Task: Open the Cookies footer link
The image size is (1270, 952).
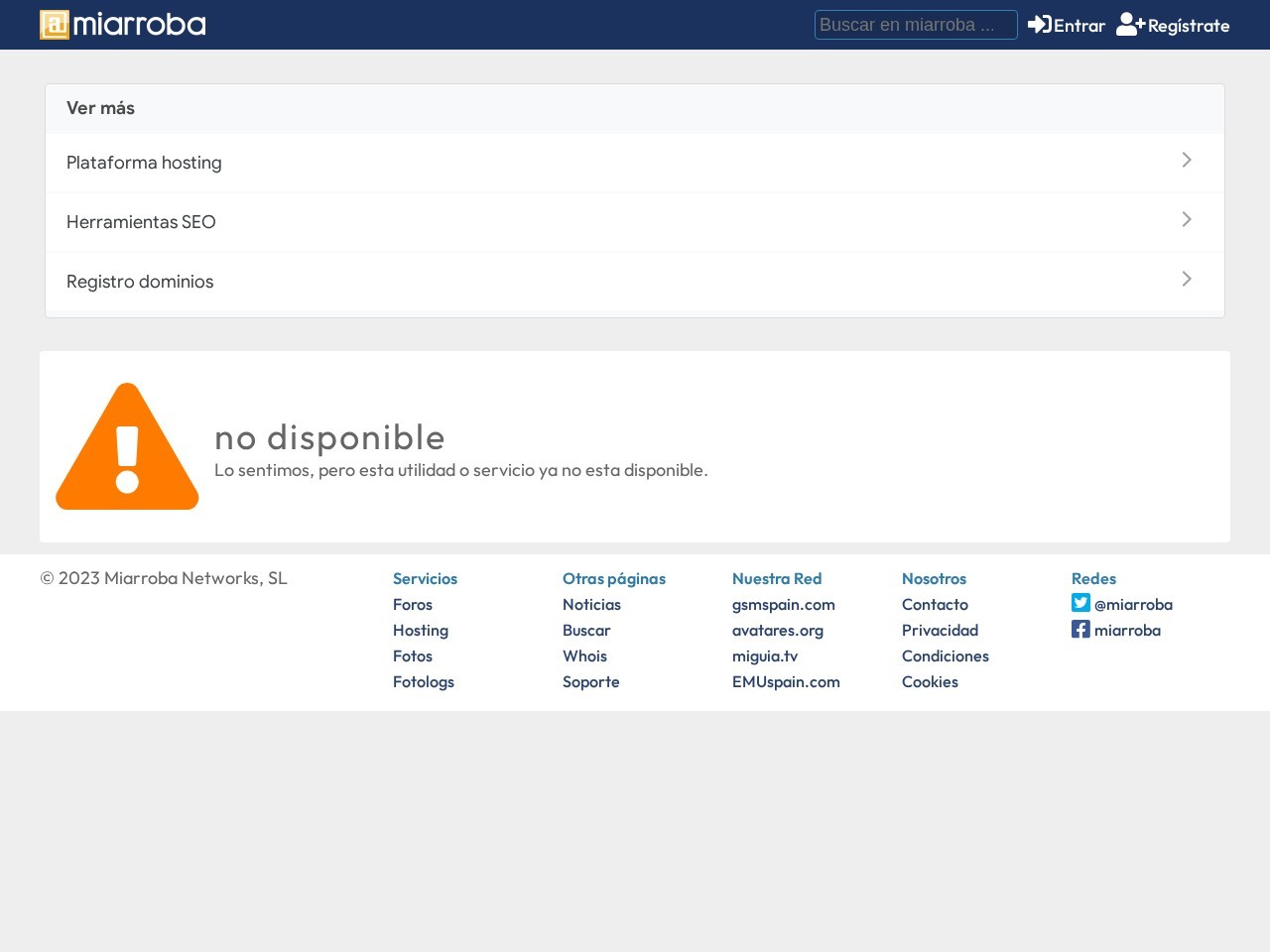Action: click(x=930, y=681)
